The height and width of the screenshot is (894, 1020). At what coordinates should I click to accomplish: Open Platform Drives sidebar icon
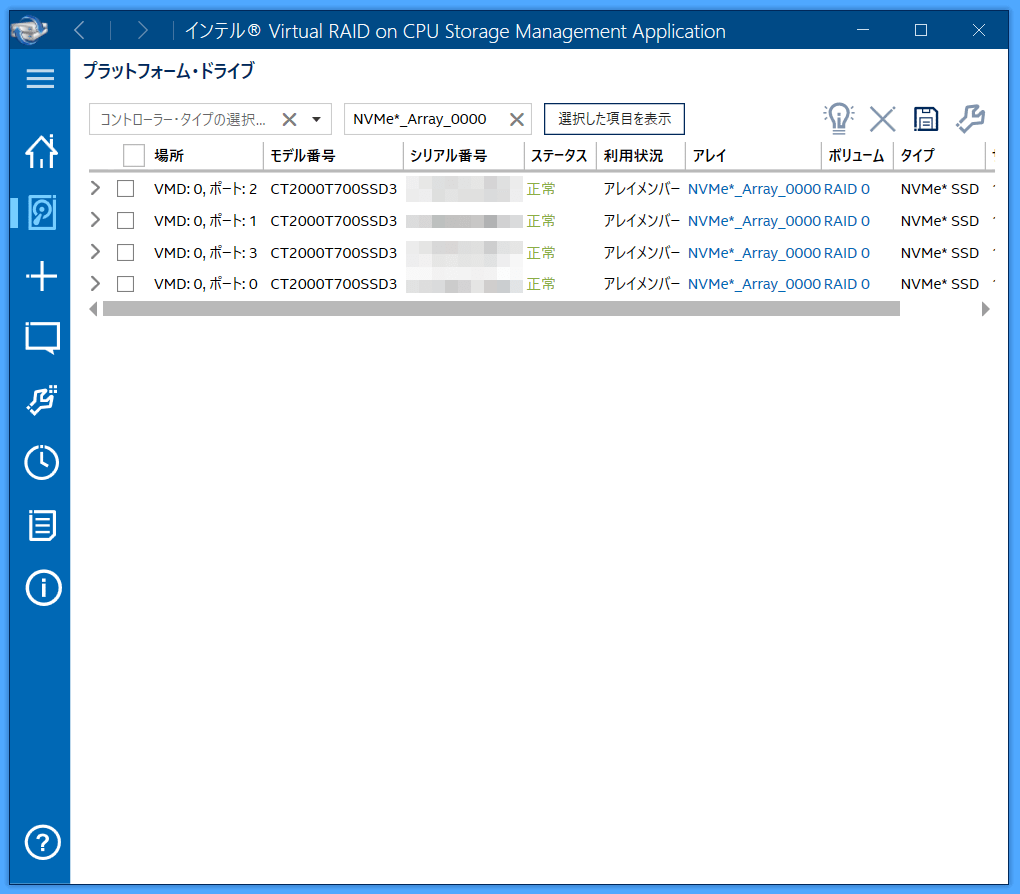(x=42, y=212)
